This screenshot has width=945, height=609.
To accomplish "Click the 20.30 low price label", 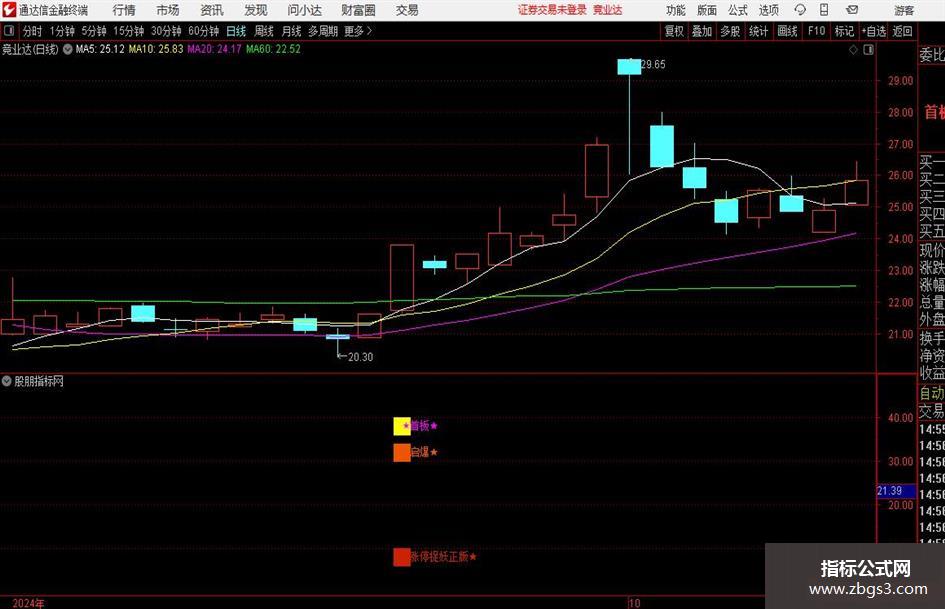I will [360, 357].
